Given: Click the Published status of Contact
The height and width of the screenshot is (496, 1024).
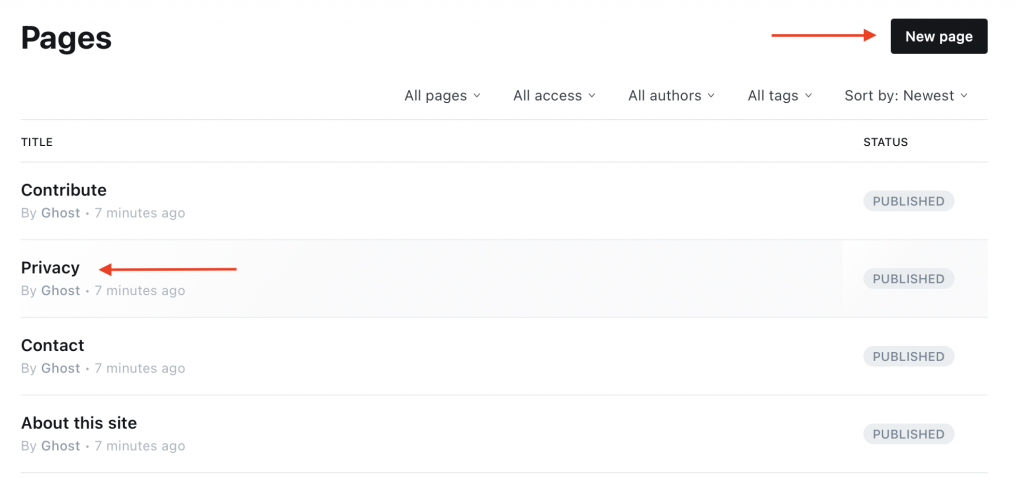Looking at the screenshot, I should [x=908, y=356].
